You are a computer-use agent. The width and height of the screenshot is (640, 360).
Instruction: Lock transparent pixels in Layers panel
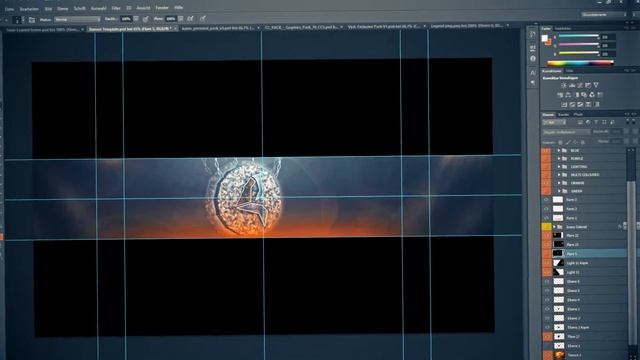point(560,142)
